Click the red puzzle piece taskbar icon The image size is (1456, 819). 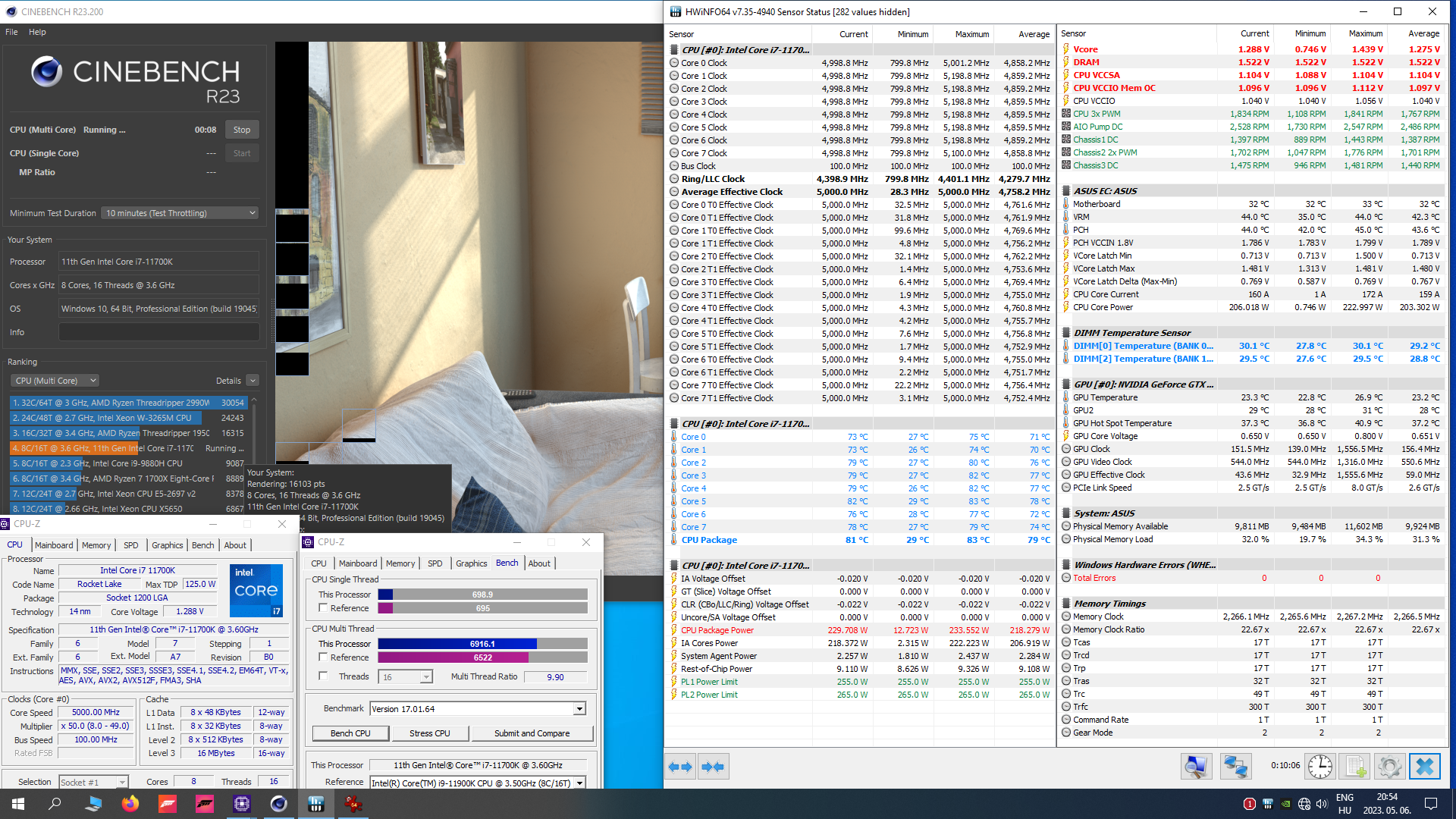pyautogui.click(x=353, y=804)
